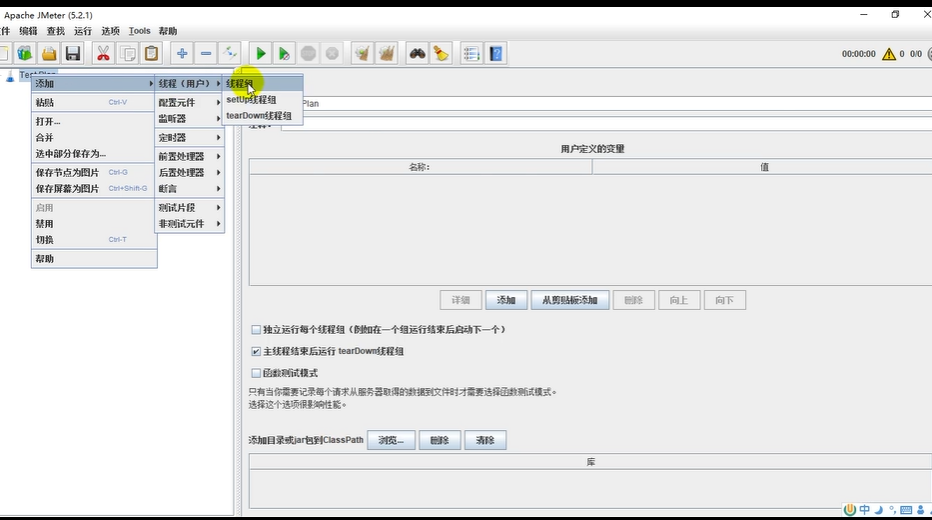Click the Templates toolbar icon
The image size is (932, 520).
tap(24, 53)
